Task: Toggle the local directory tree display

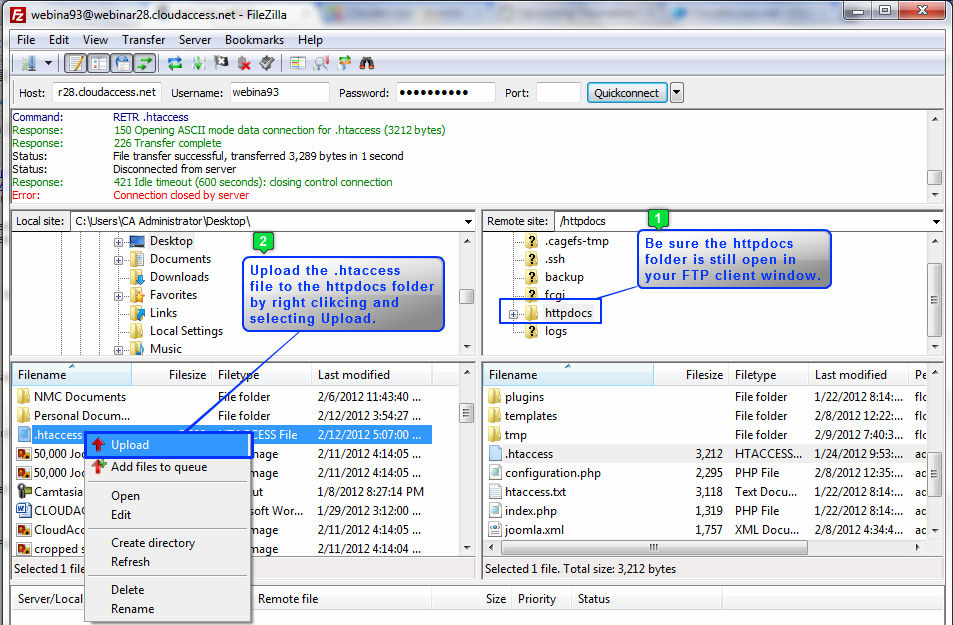Action: (x=98, y=63)
